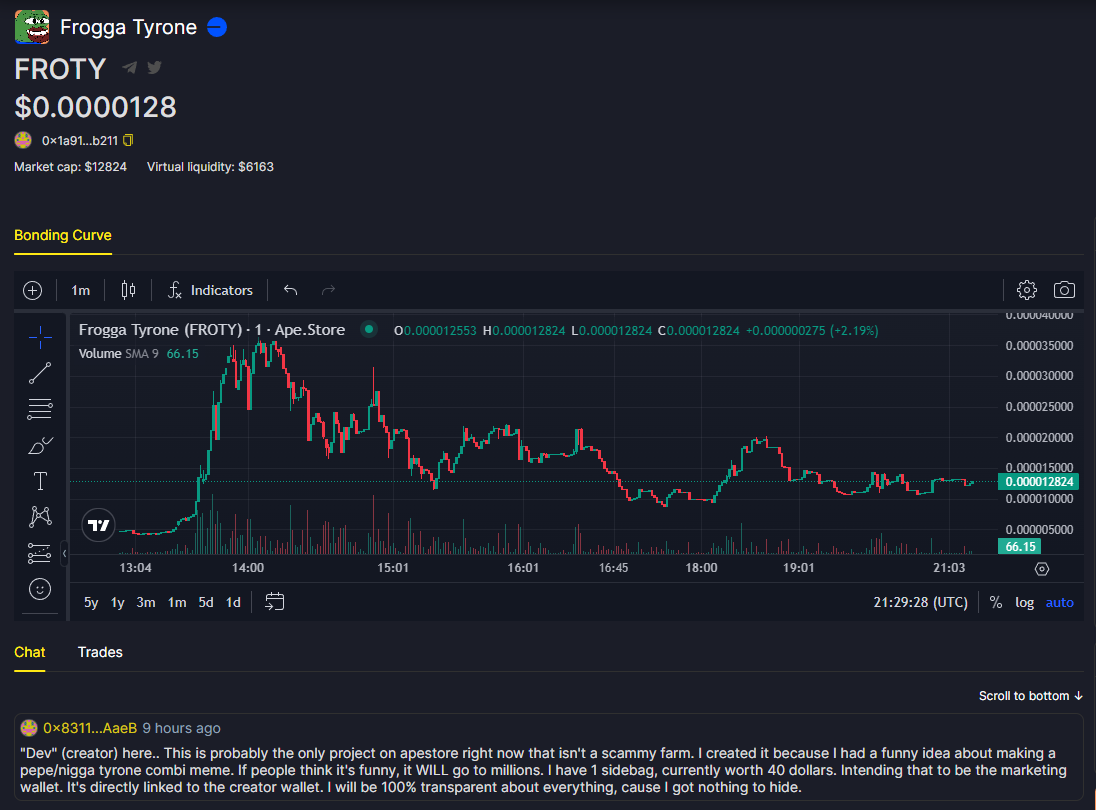The width and height of the screenshot is (1096, 810).
Task: Click the Market cap: $12824 value
Action: pyautogui.click(x=71, y=167)
